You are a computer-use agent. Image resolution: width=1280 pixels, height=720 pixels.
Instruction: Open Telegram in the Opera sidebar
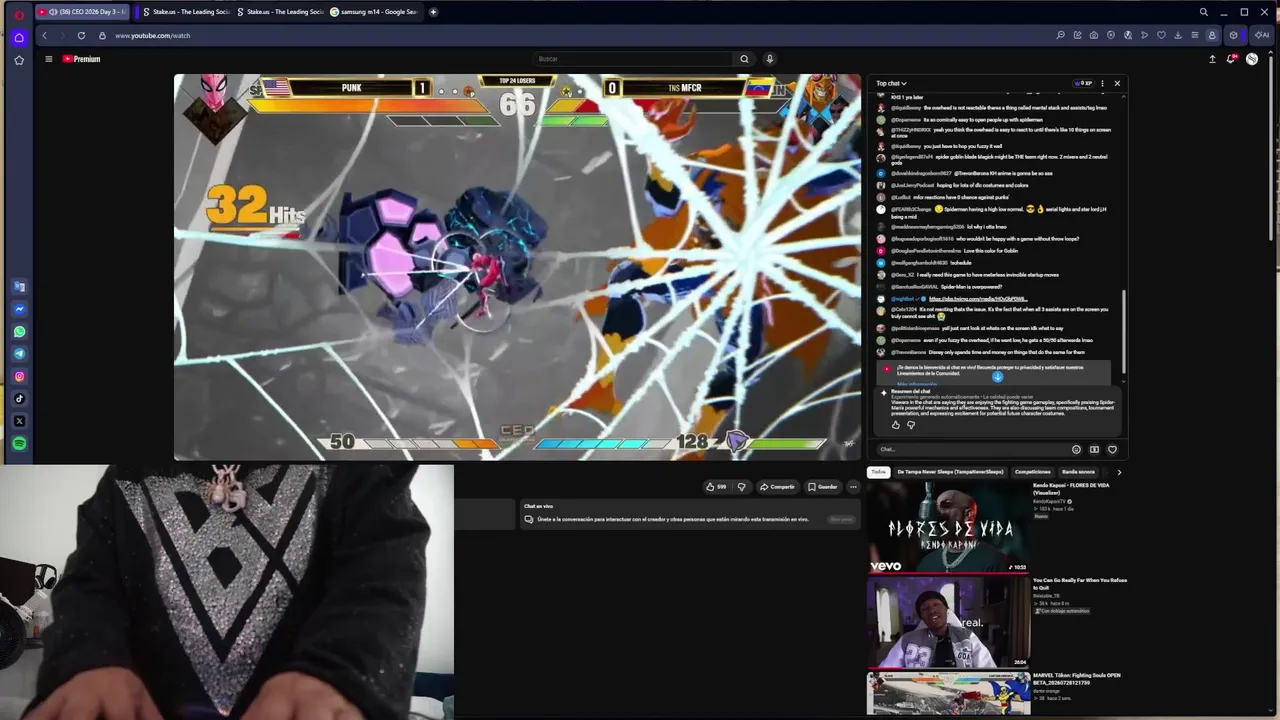pyautogui.click(x=19, y=353)
